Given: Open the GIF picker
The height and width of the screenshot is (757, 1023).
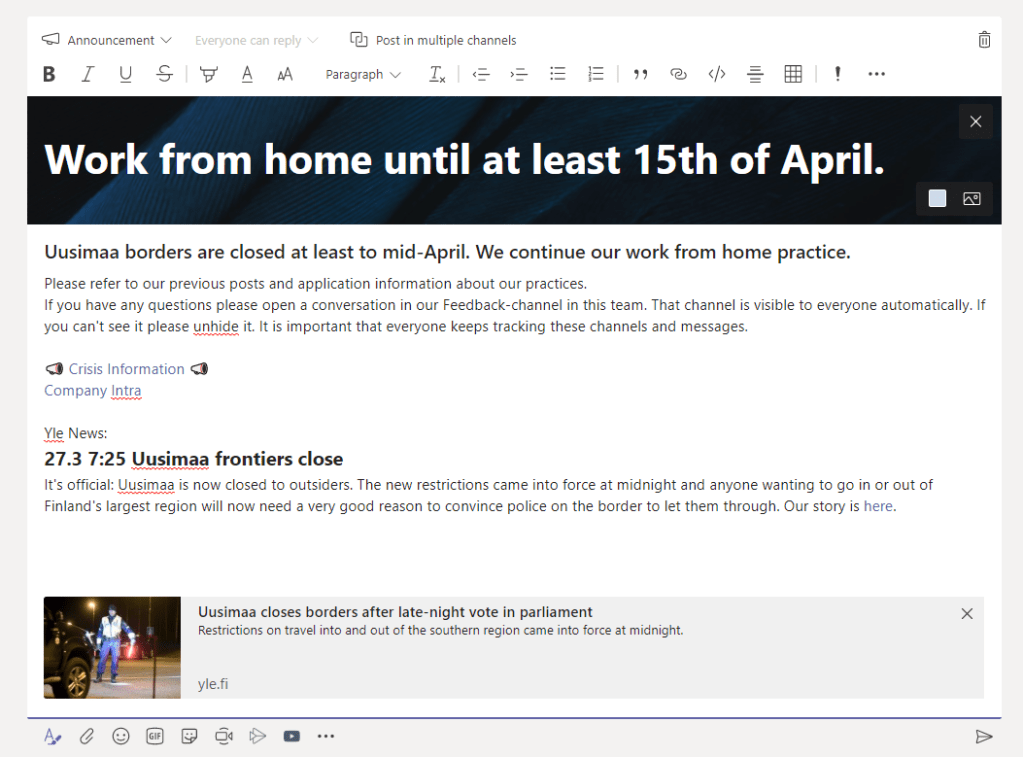Looking at the screenshot, I should pos(155,736).
